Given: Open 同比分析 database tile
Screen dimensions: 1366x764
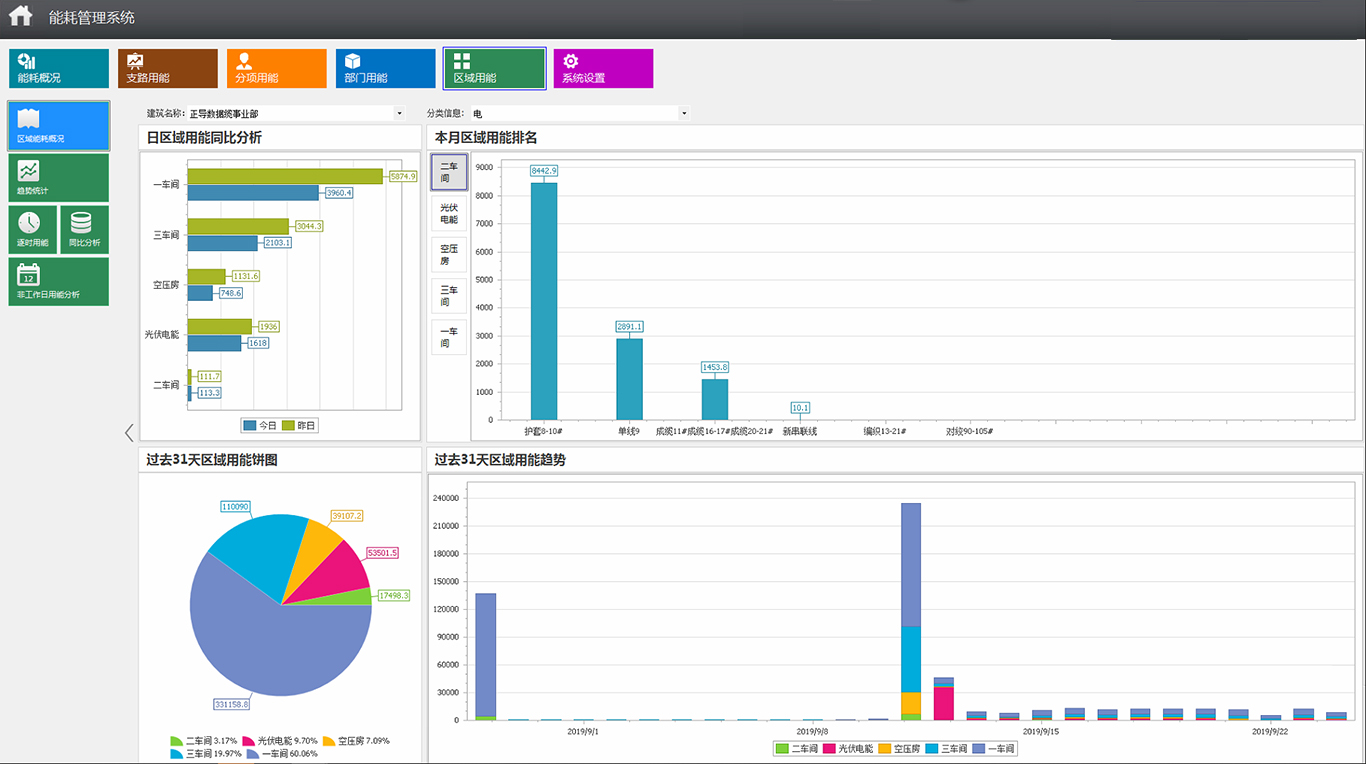Looking at the screenshot, I should pos(85,230).
